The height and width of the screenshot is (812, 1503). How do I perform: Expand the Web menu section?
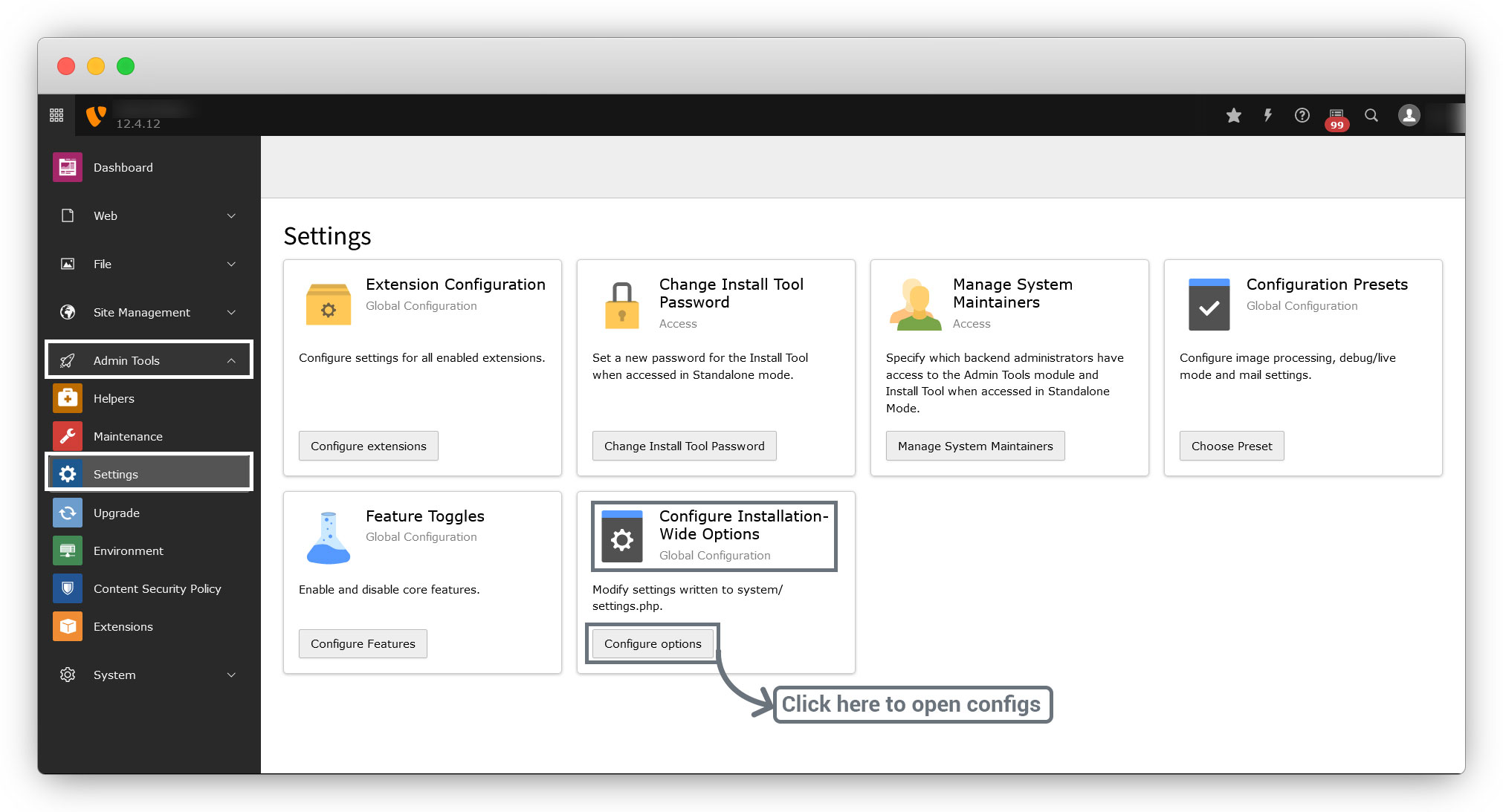(x=149, y=215)
